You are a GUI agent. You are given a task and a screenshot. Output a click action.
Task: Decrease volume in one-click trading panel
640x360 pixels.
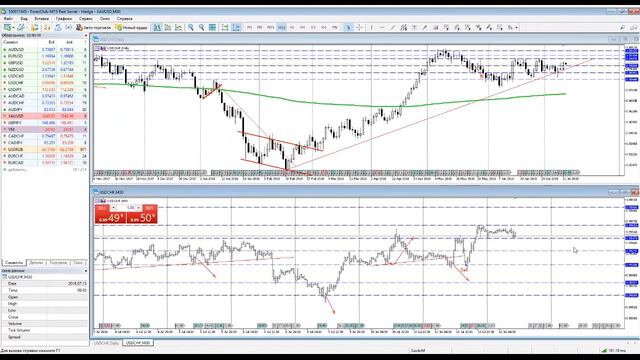[x=113, y=208]
